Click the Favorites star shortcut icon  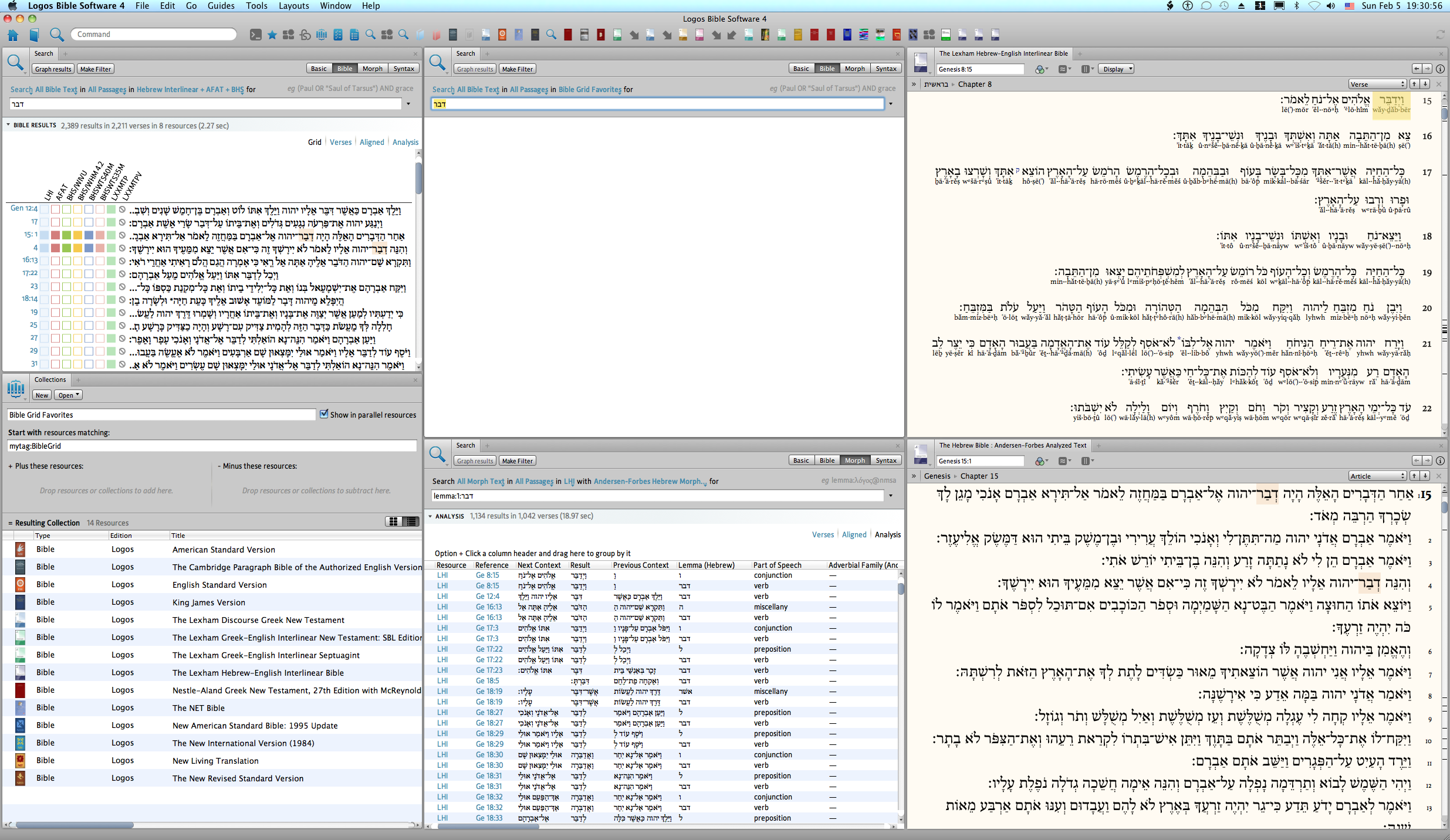(x=272, y=35)
